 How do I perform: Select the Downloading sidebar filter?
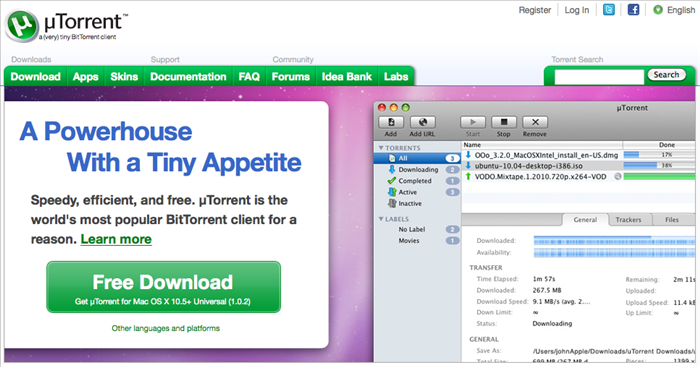tap(417, 170)
